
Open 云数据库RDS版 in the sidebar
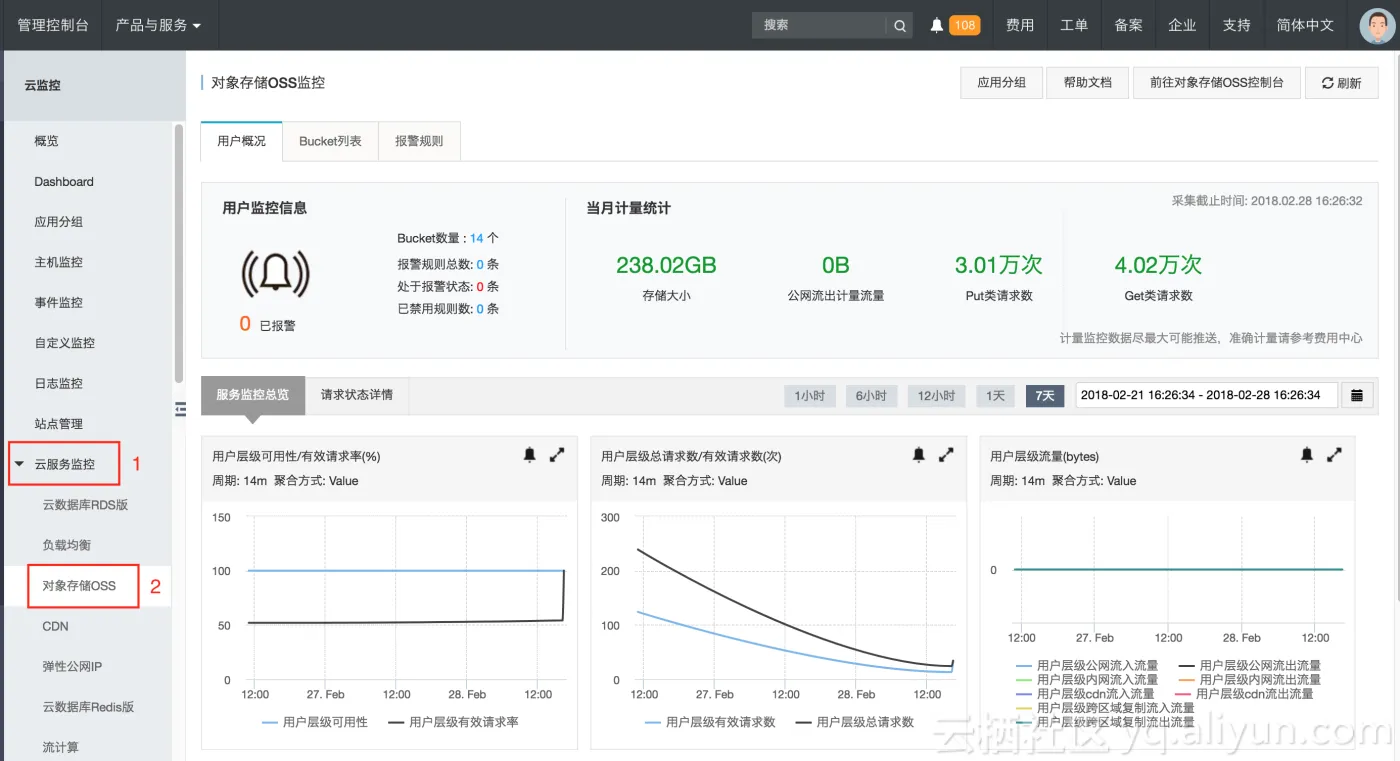tap(85, 505)
